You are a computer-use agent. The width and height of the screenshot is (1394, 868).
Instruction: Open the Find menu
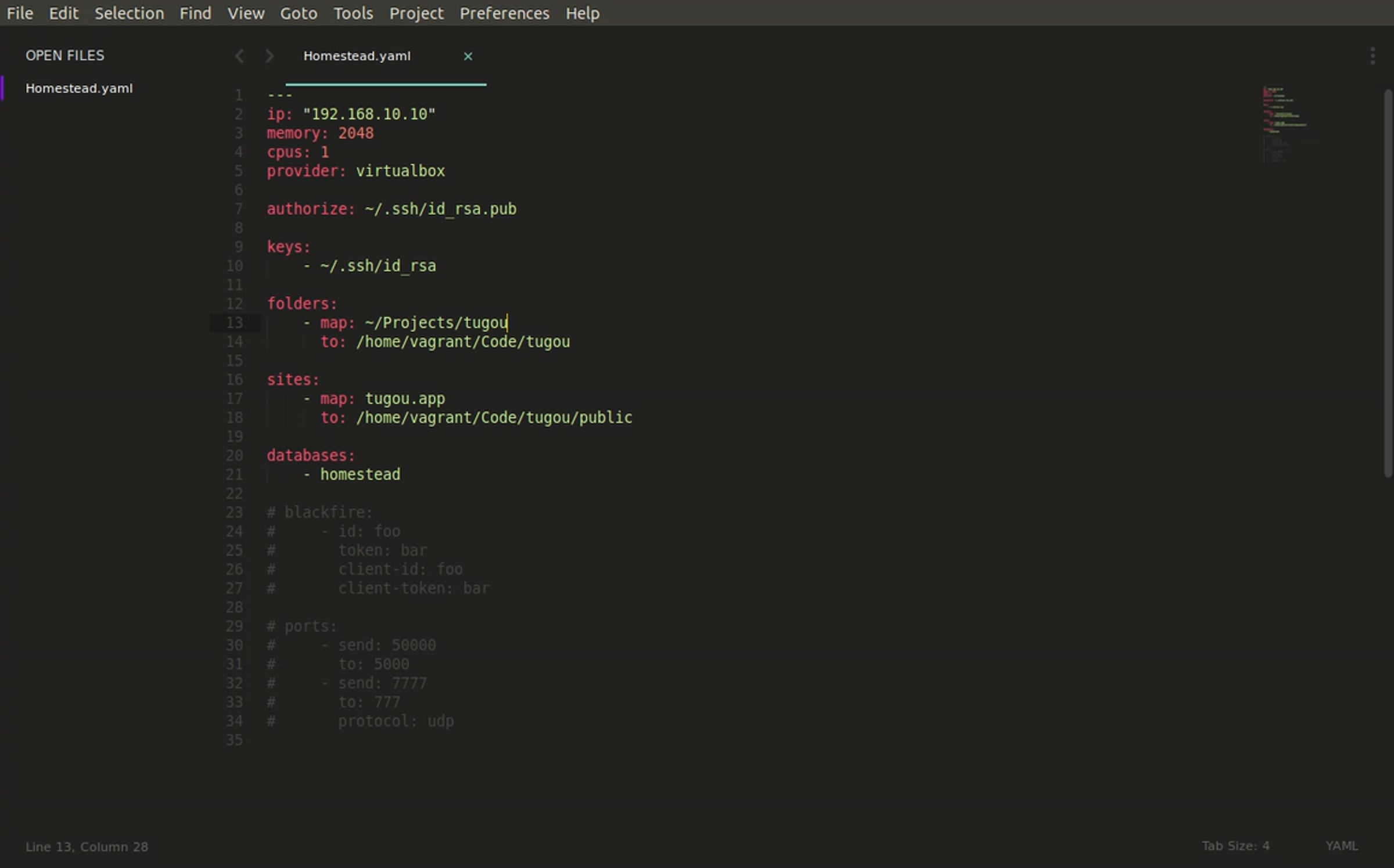click(x=195, y=13)
